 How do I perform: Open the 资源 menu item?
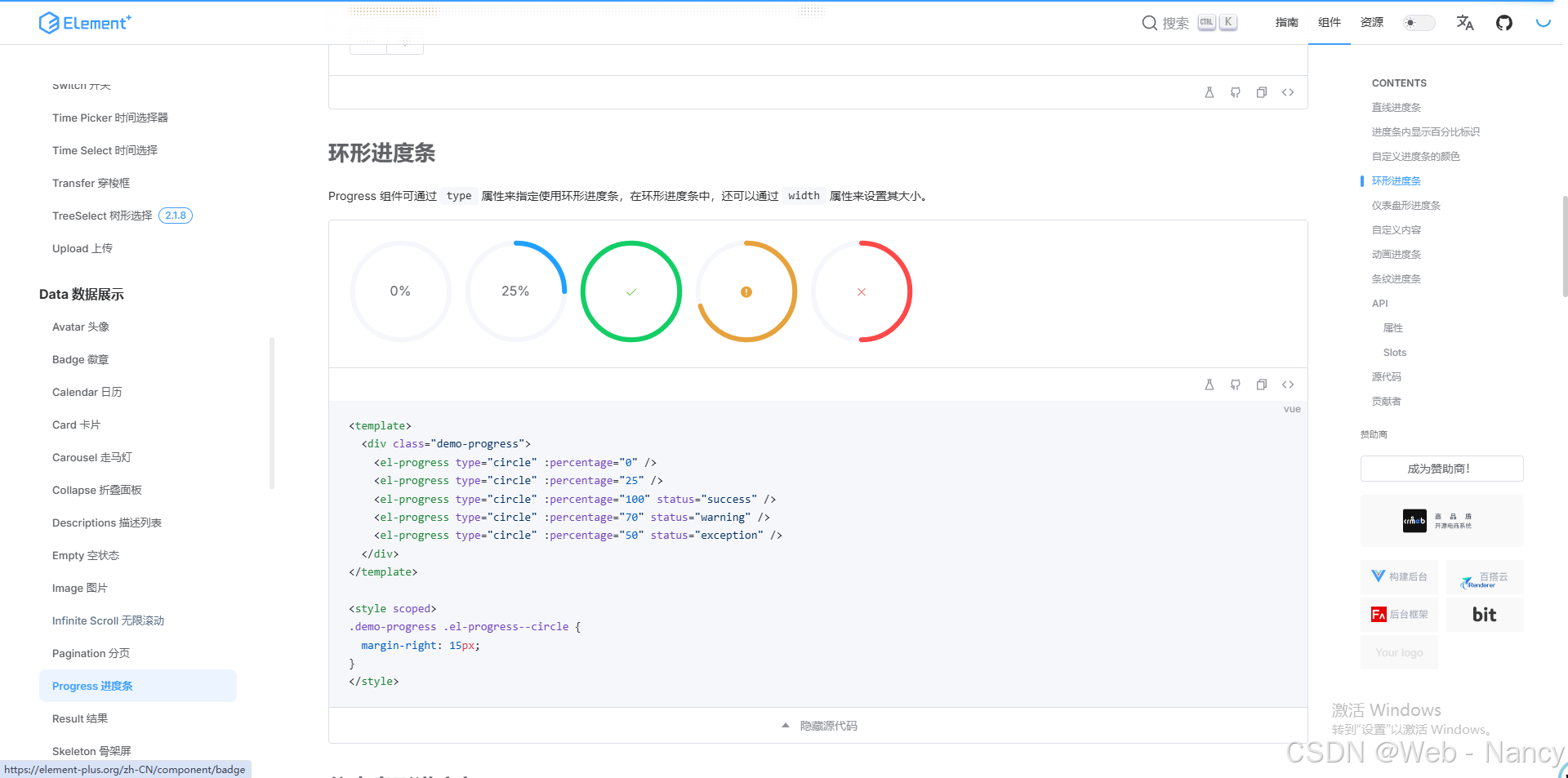(x=1371, y=23)
